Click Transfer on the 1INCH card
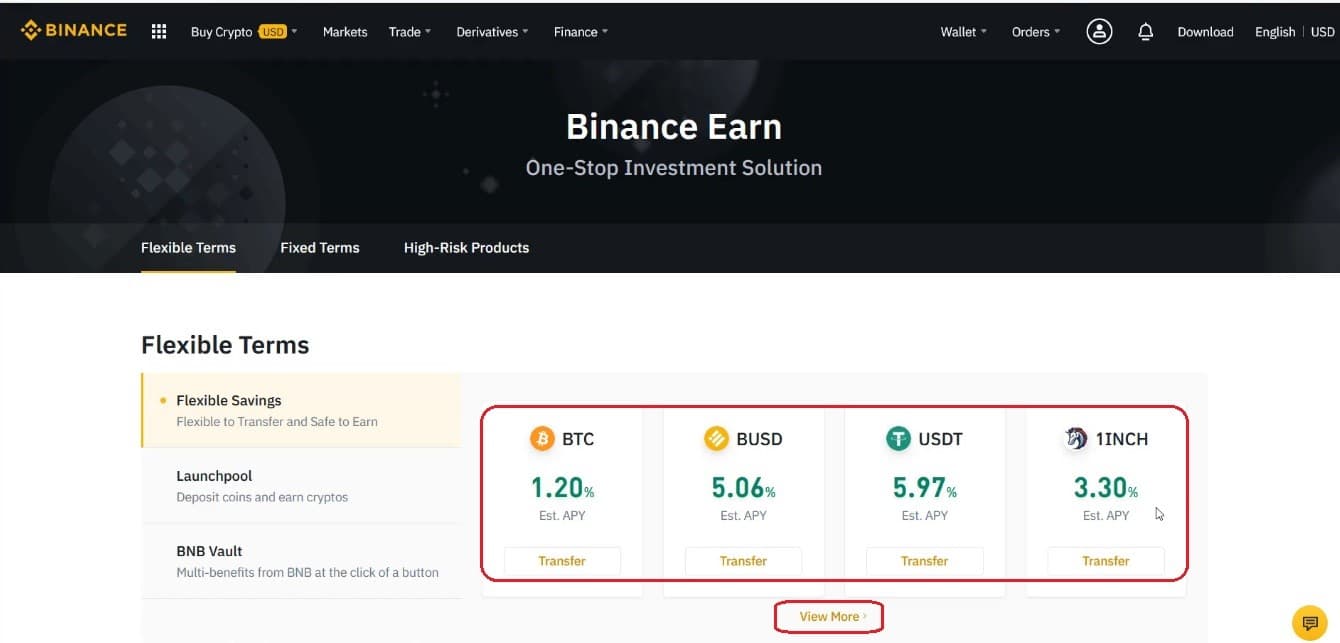This screenshot has width=1340, height=643. [1106, 561]
